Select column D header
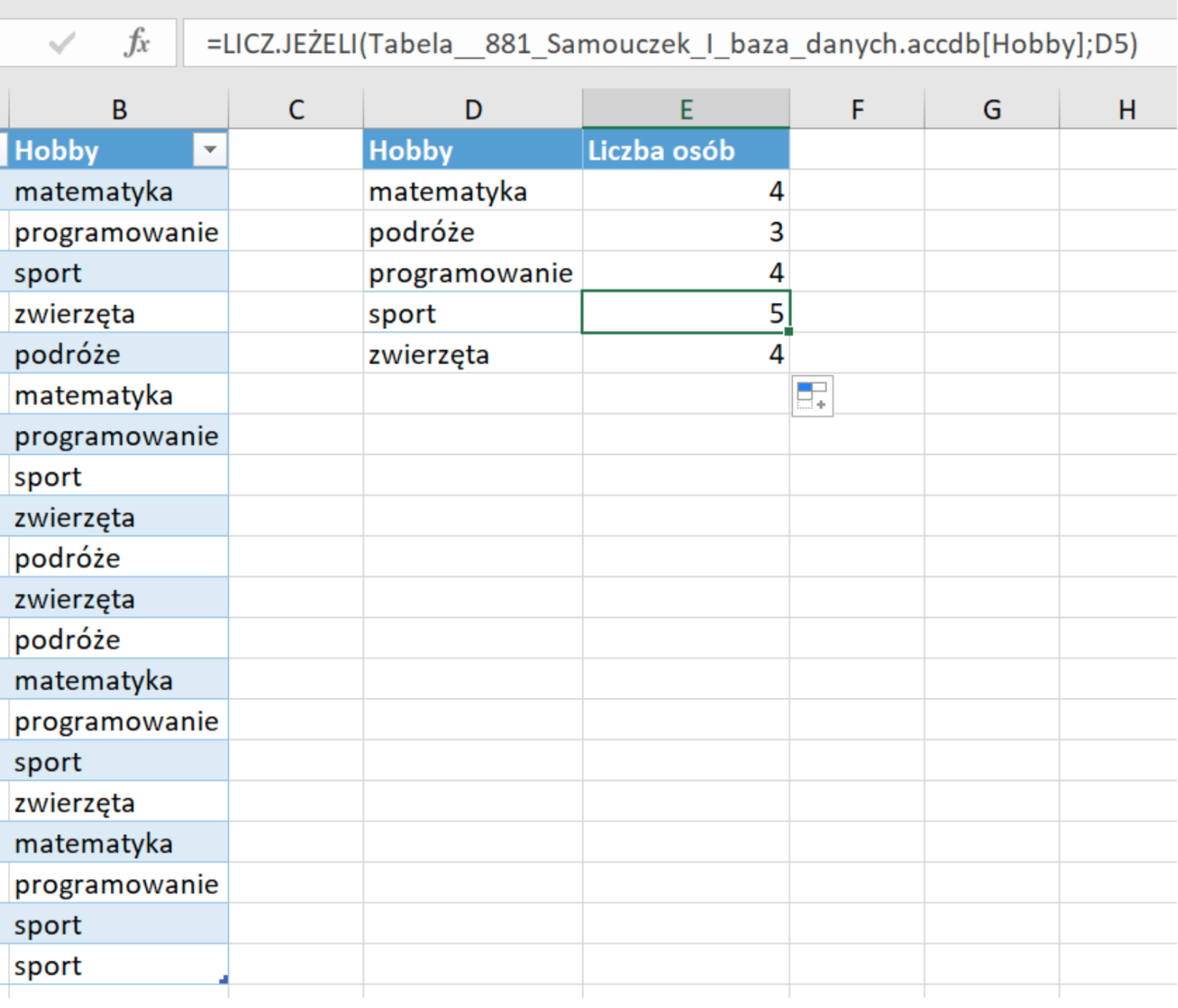 472,109
